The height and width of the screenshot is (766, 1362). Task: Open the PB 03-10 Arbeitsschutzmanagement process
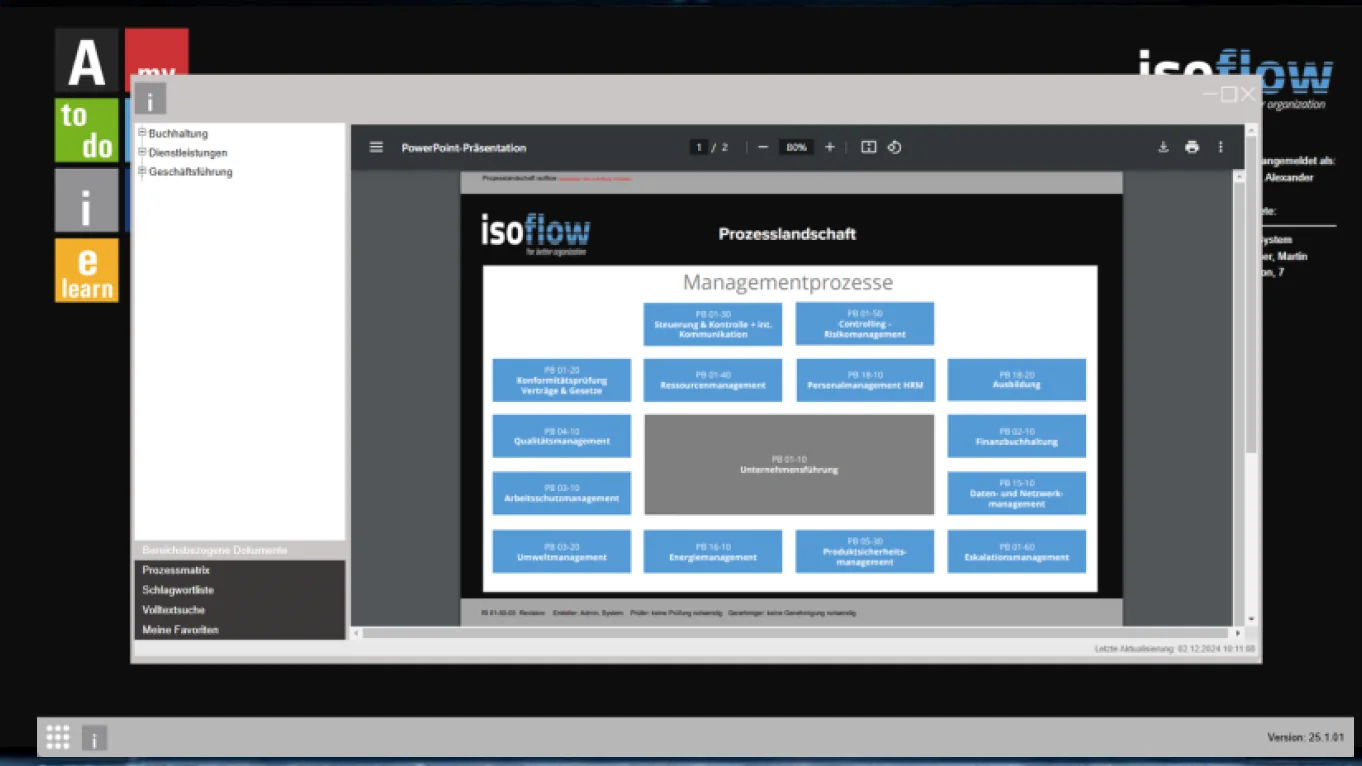click(x=562, y=493)
